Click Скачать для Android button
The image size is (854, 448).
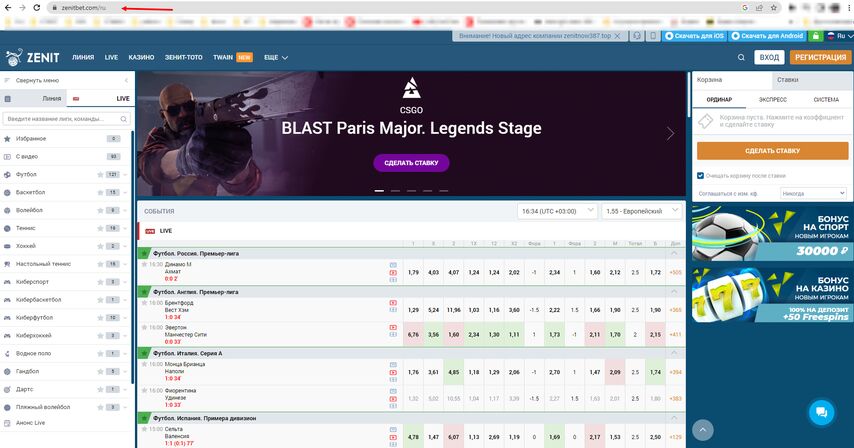click(767, 36)
